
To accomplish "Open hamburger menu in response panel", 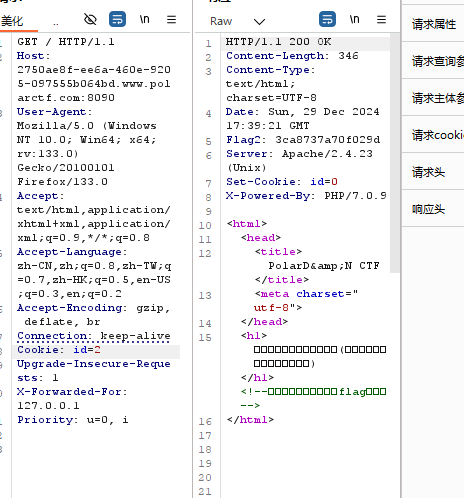I will point(381,20).
